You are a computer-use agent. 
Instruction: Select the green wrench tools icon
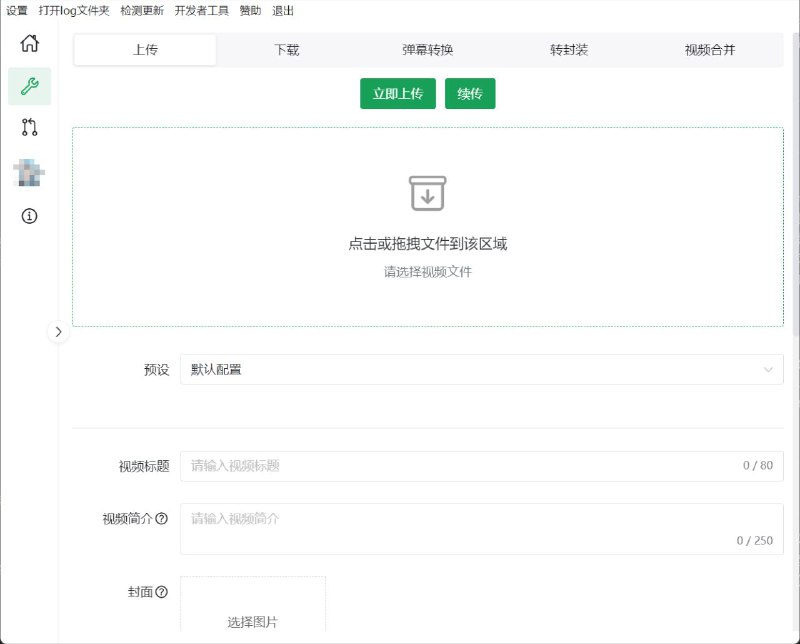click(x=30, y=87)
